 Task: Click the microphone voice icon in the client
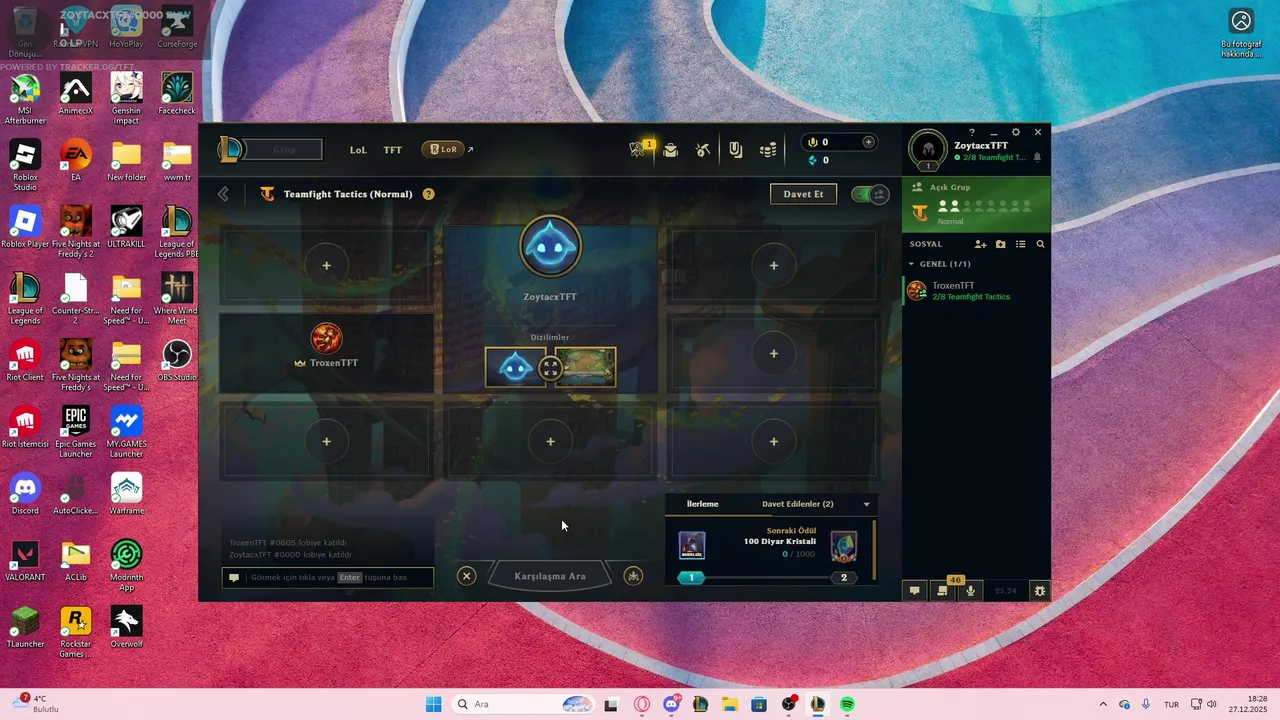point(970,591)
